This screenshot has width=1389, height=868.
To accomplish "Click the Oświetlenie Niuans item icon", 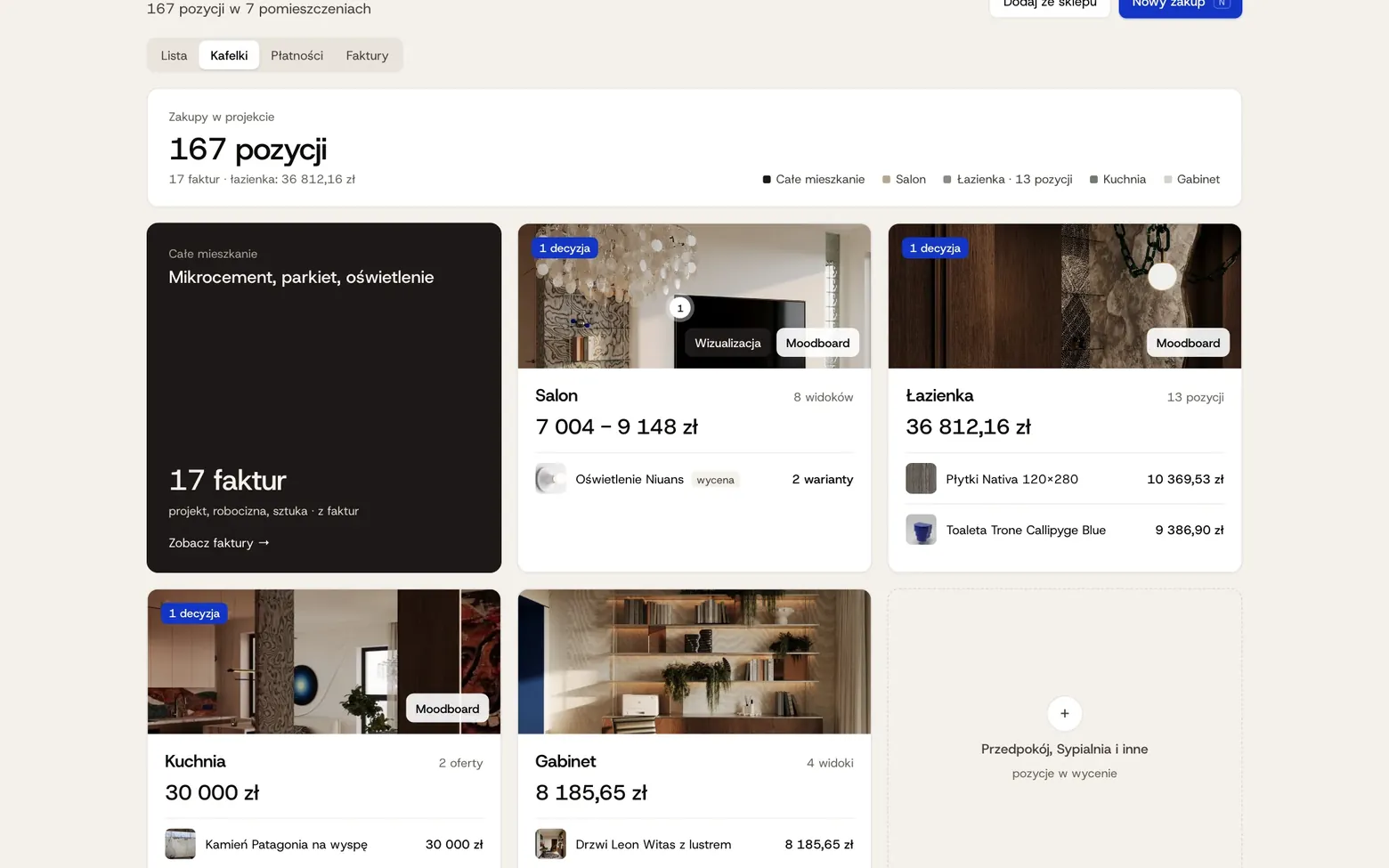I will 550,479.
